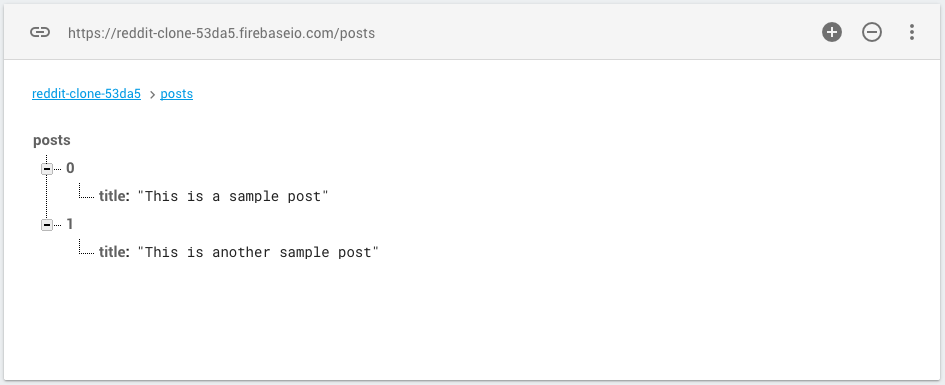Select the node labeled 0
The height and width of the screenshot is (385, 945).
[70, 168]
